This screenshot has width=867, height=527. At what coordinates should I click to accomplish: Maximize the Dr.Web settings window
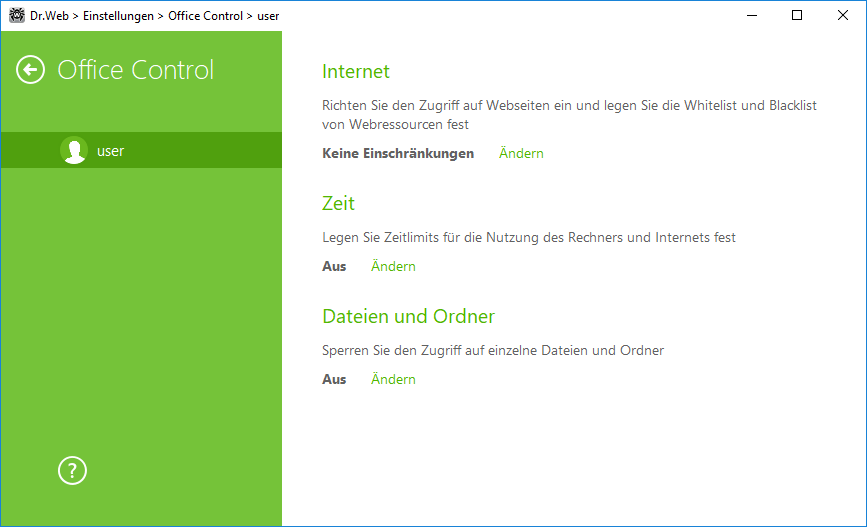(797, 15)
